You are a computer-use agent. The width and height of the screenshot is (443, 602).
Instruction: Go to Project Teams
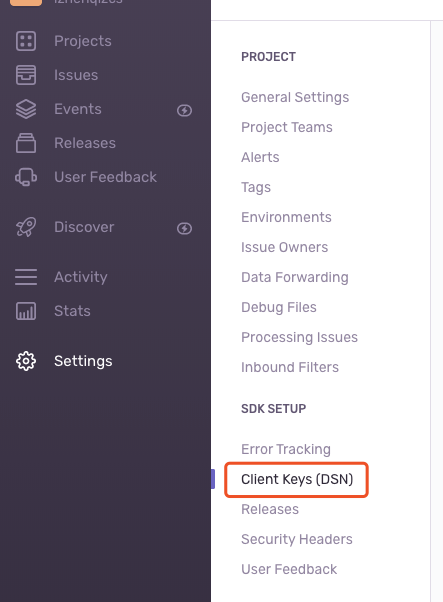[287, 127]
